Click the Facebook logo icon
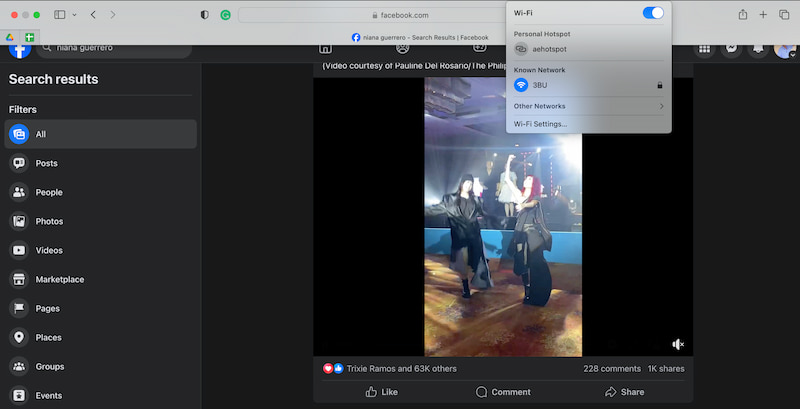 click(x=19, y=48)
